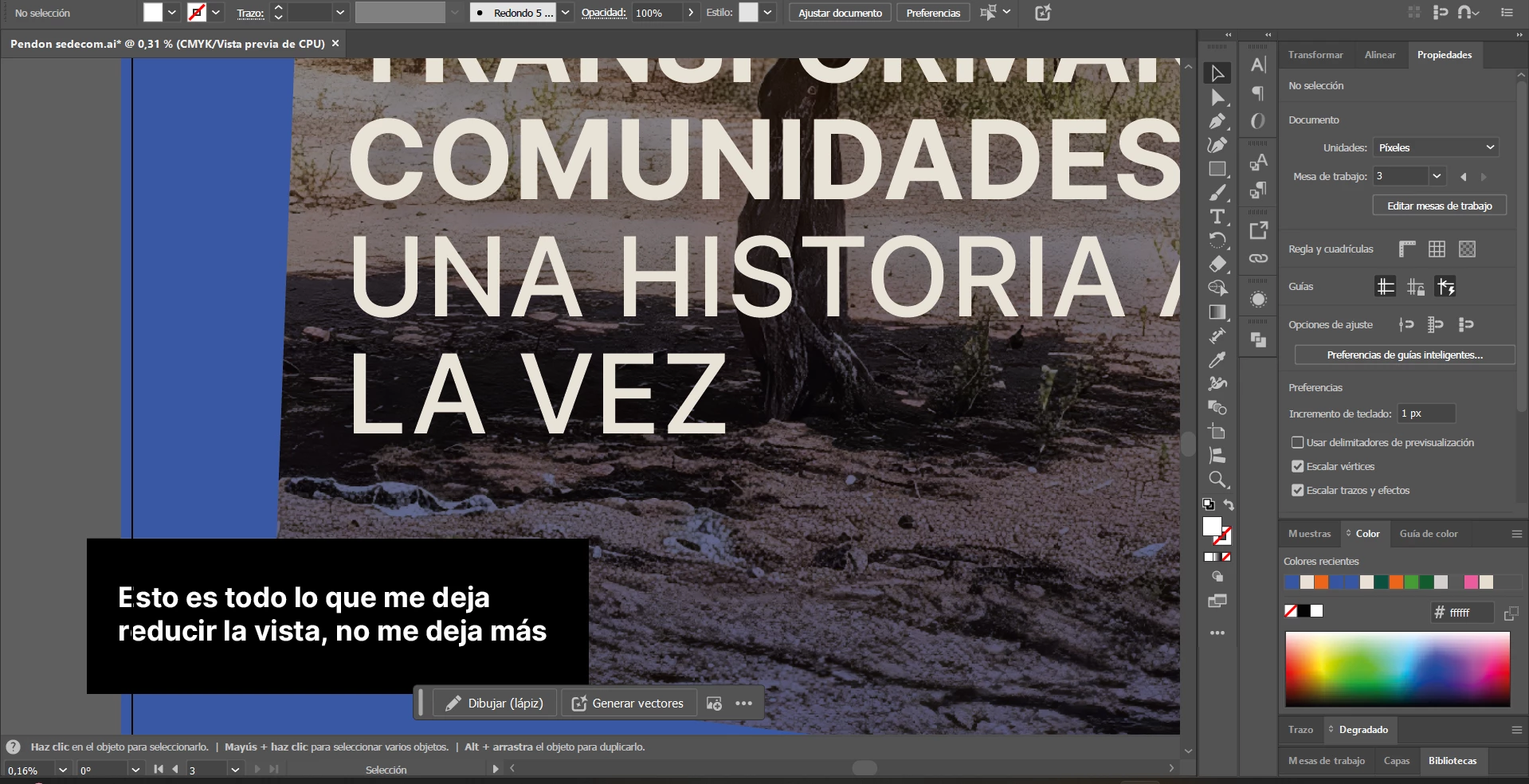
Task: Open the Redondo 5 brush dropdown
Action: 565,13
